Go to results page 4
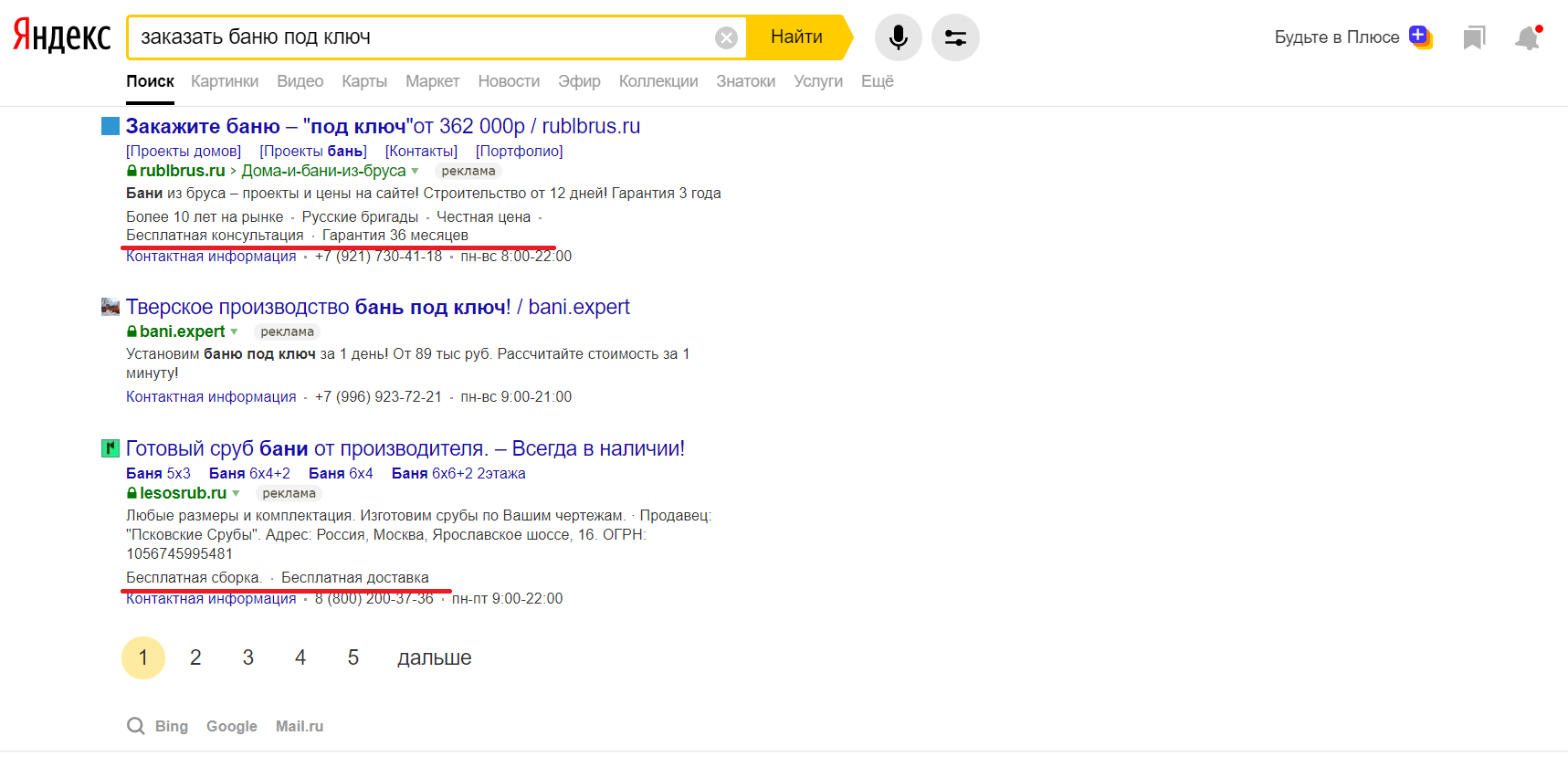 click(x=300, y=657)
